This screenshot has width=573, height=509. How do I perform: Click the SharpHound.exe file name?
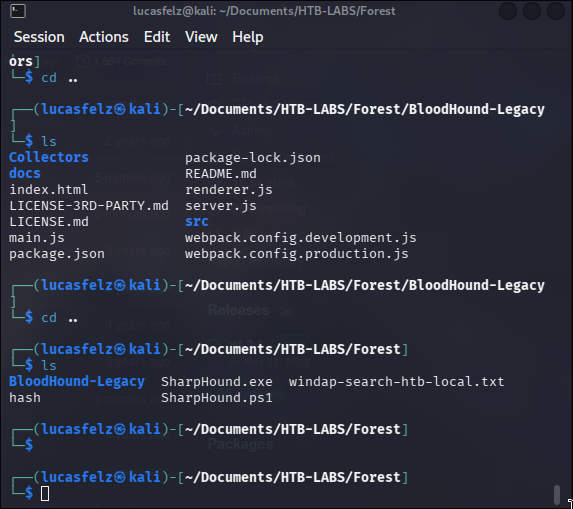pyautogui.click(x=217, y=382)
